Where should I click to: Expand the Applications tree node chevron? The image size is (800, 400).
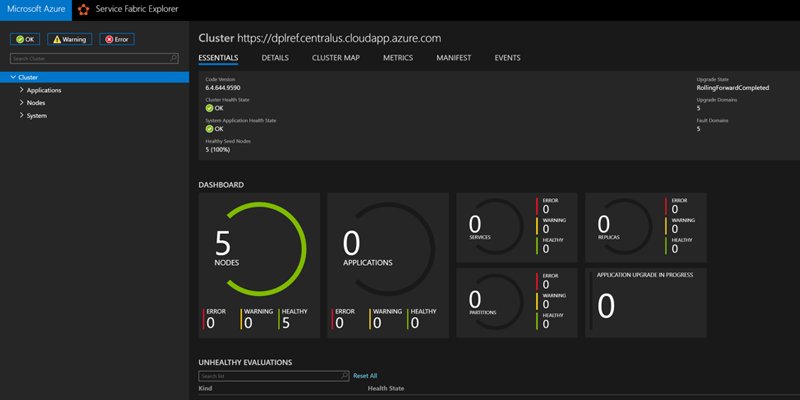pyautogui.click(x=21, y=90)
